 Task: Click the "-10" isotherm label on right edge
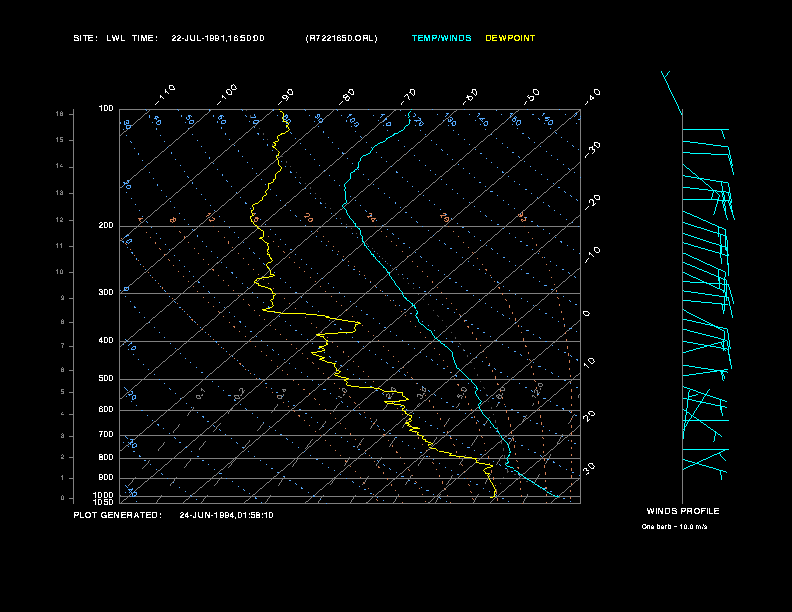click(x=593, y=254)
